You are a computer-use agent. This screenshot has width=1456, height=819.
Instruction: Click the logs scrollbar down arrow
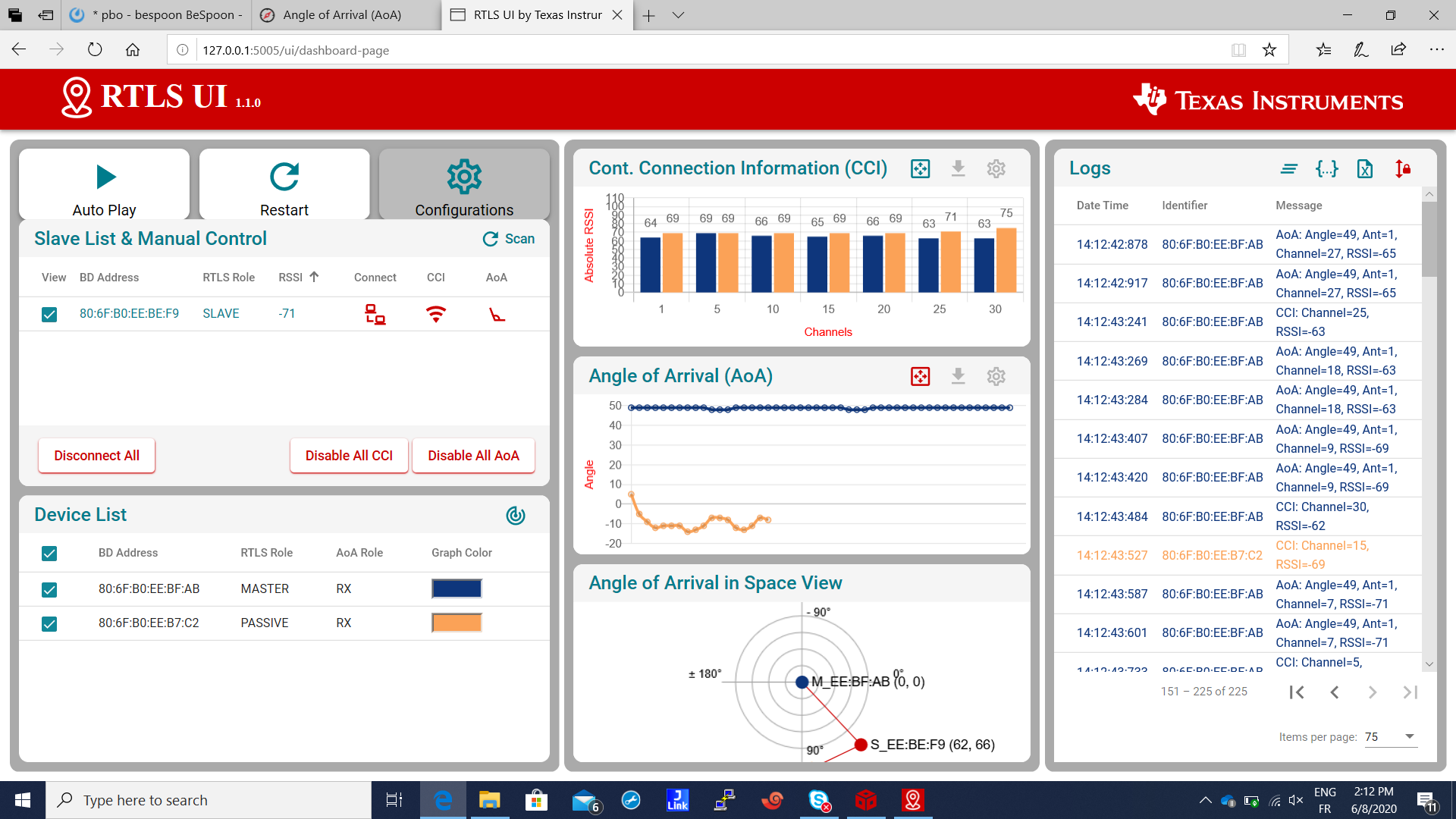[x=1429, y=664]
